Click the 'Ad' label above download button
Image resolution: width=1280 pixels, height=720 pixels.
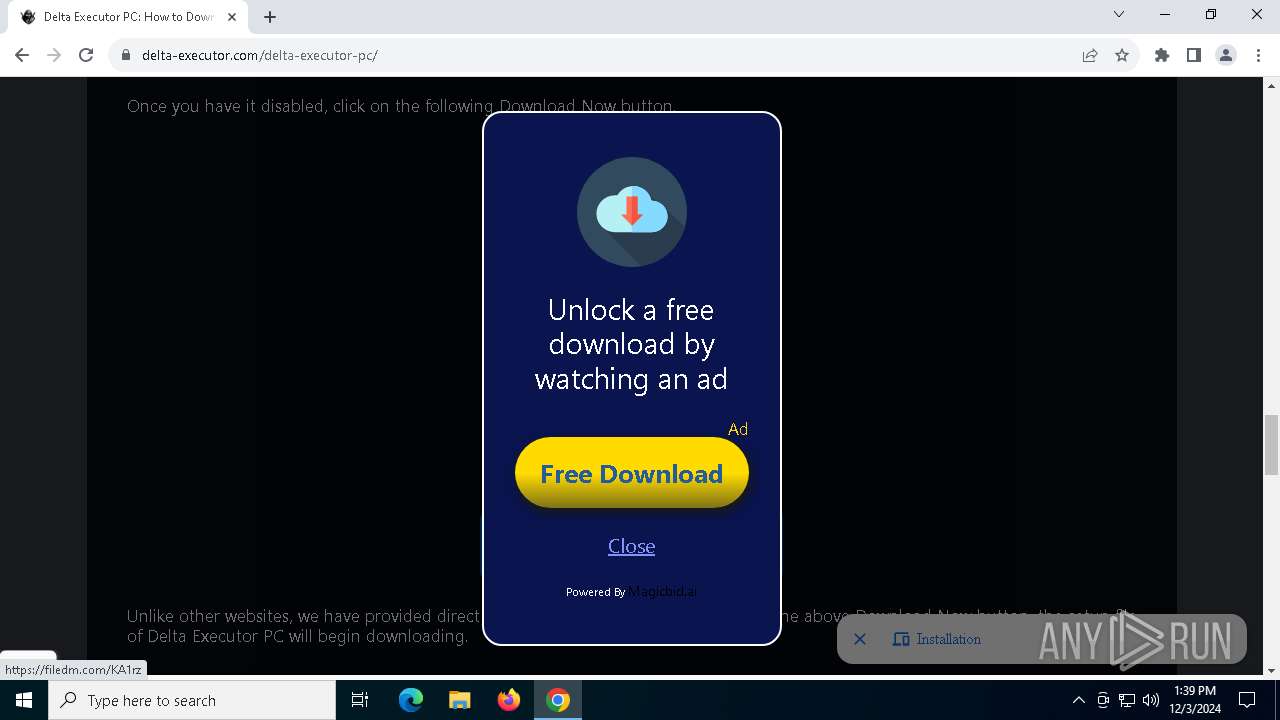pos(738,429)
